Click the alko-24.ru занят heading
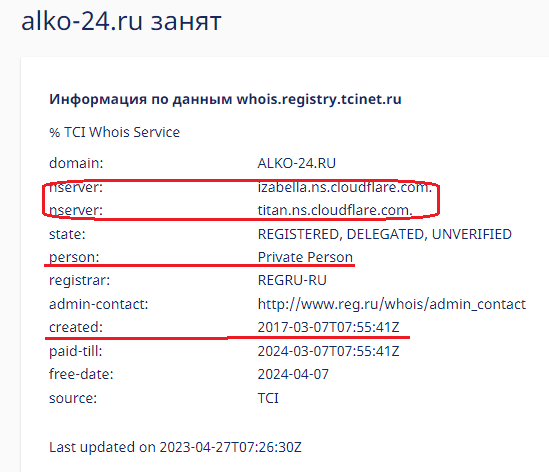Viewport: 549px width, 472px height. 121,21
